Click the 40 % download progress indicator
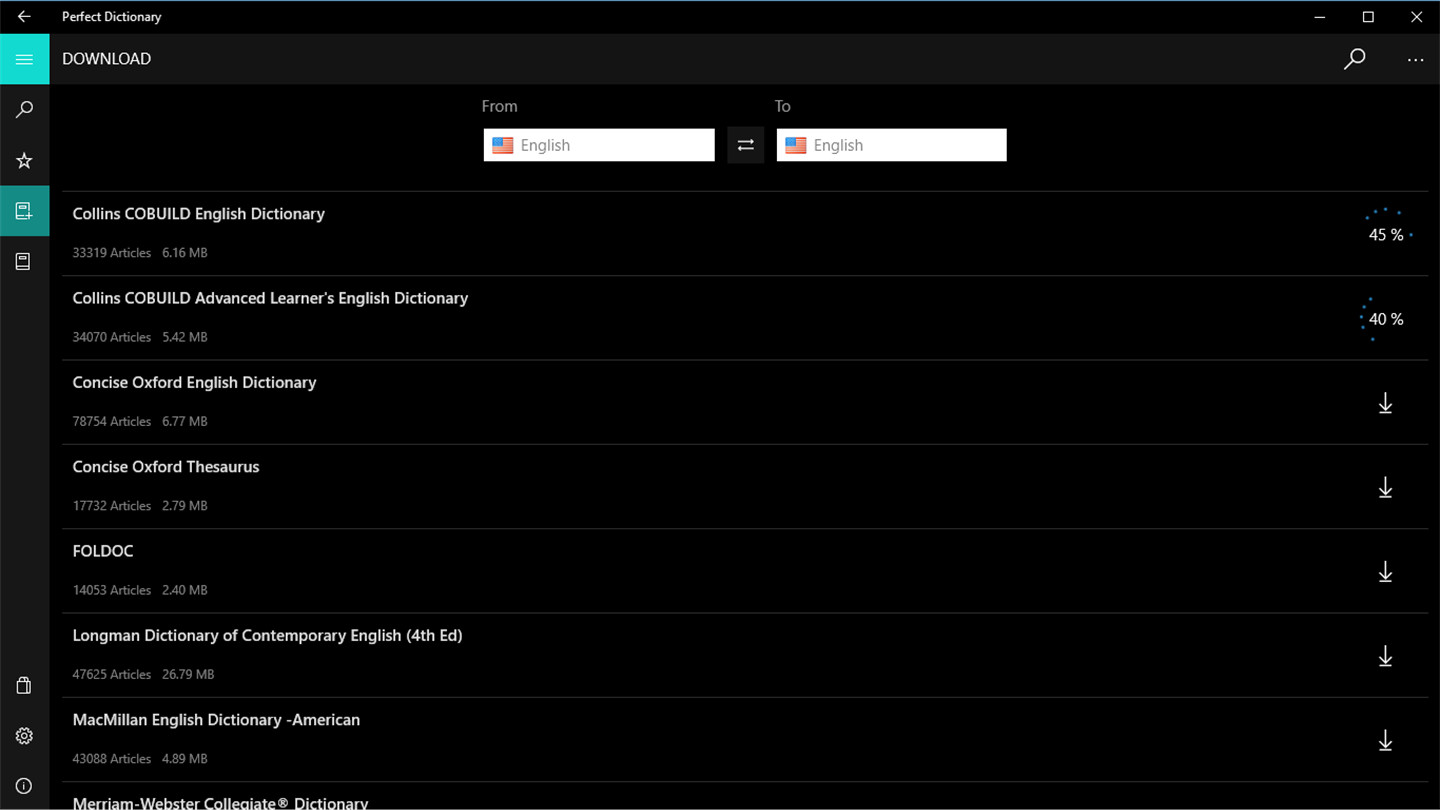Screen dimensions: 1440x810 click(x=1386, y=319)
